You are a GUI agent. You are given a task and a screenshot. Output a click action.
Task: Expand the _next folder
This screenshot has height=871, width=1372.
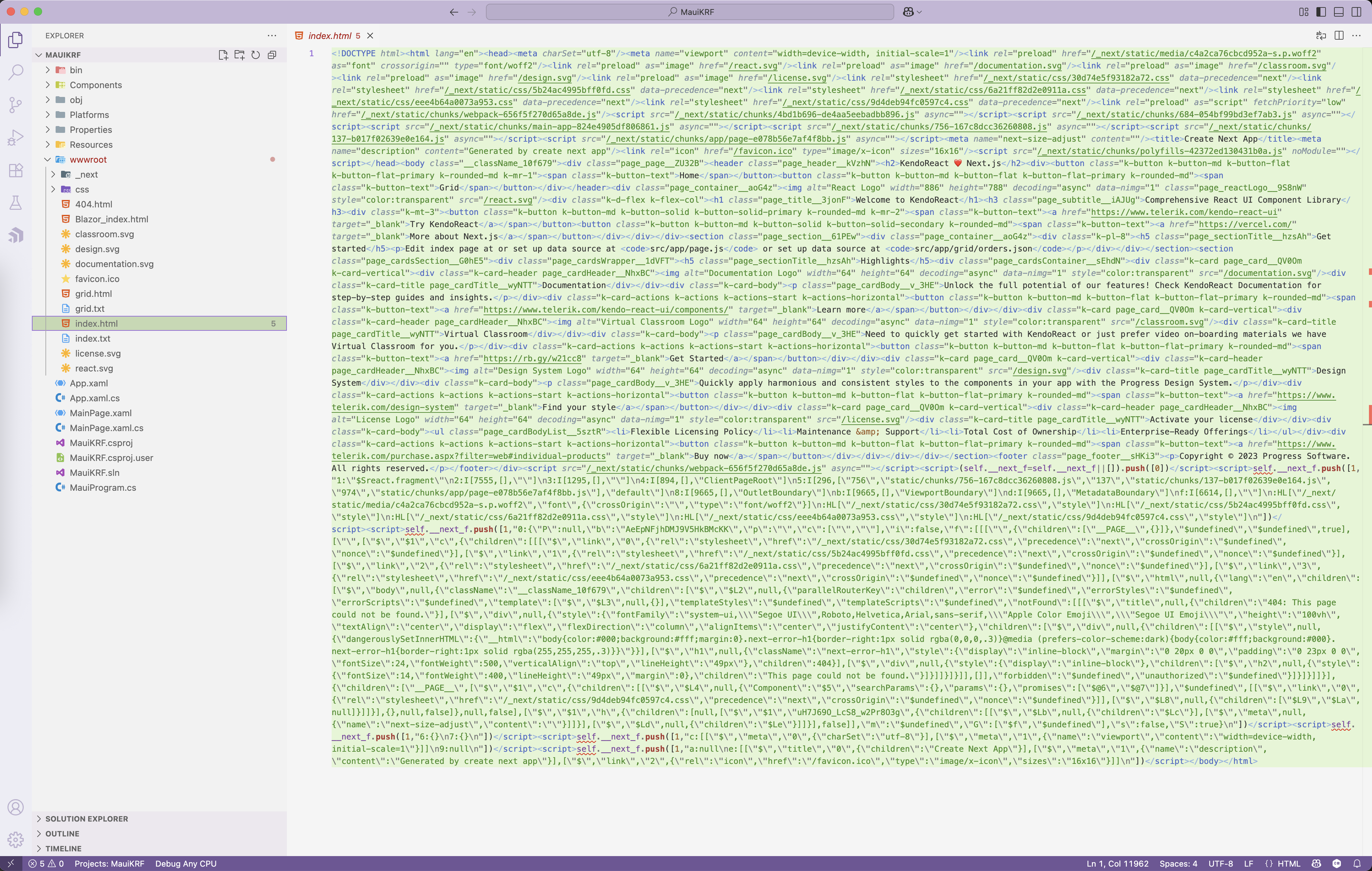pyautogui.click(x=53, y=174)
